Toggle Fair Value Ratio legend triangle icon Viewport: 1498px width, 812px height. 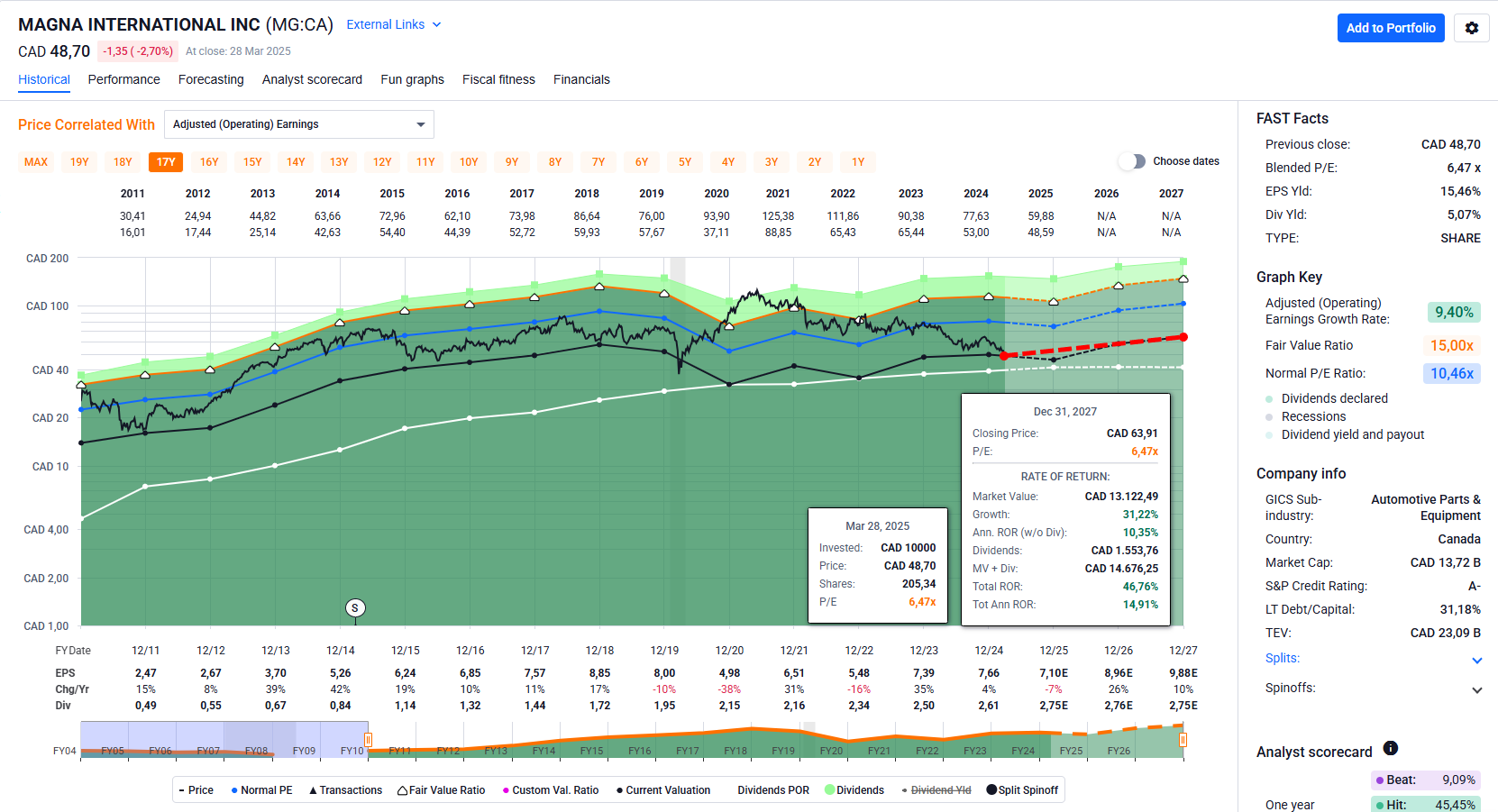coord(403,790)
